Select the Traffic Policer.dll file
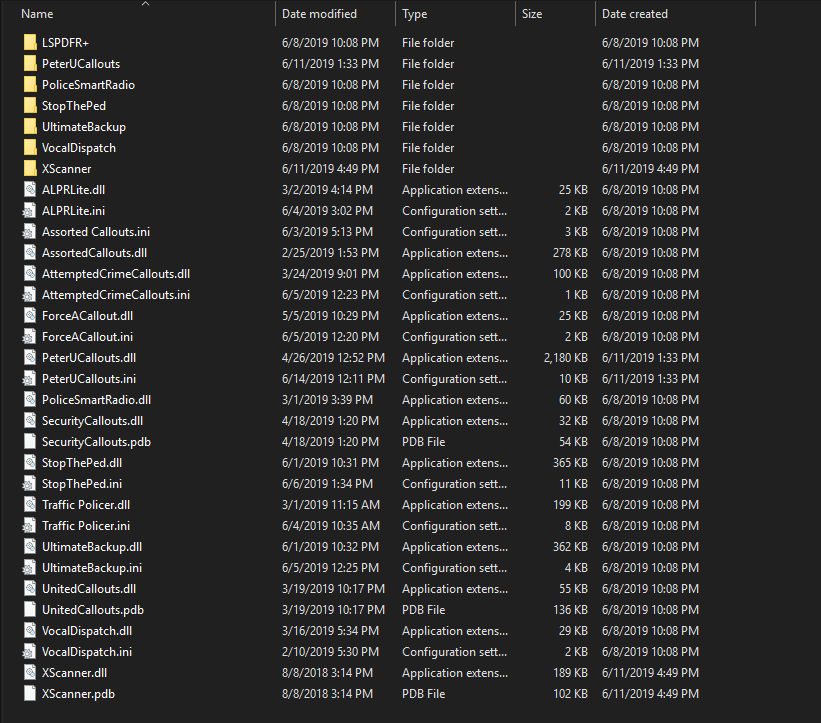Image resolution: width=821 pixels, height=723 pixels. pos(85,504)
